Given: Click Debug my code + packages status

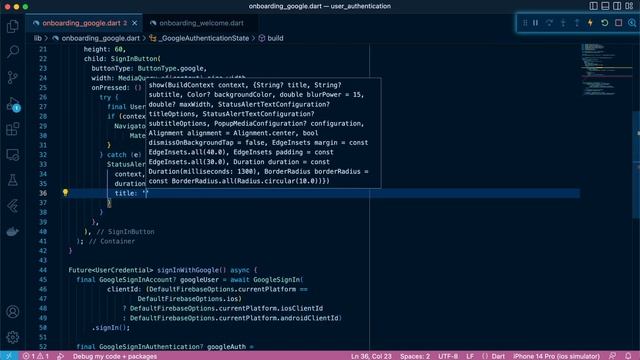Looking at the screenshot, I should tap(115, 356).
